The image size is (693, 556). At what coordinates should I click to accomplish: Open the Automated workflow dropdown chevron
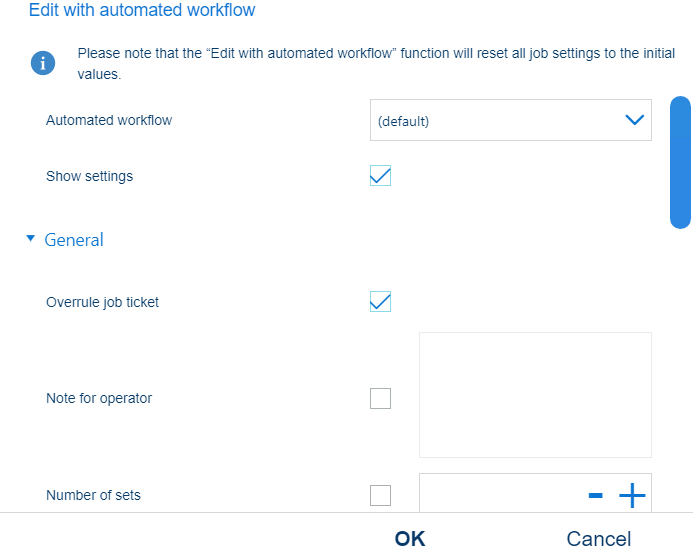634,120
